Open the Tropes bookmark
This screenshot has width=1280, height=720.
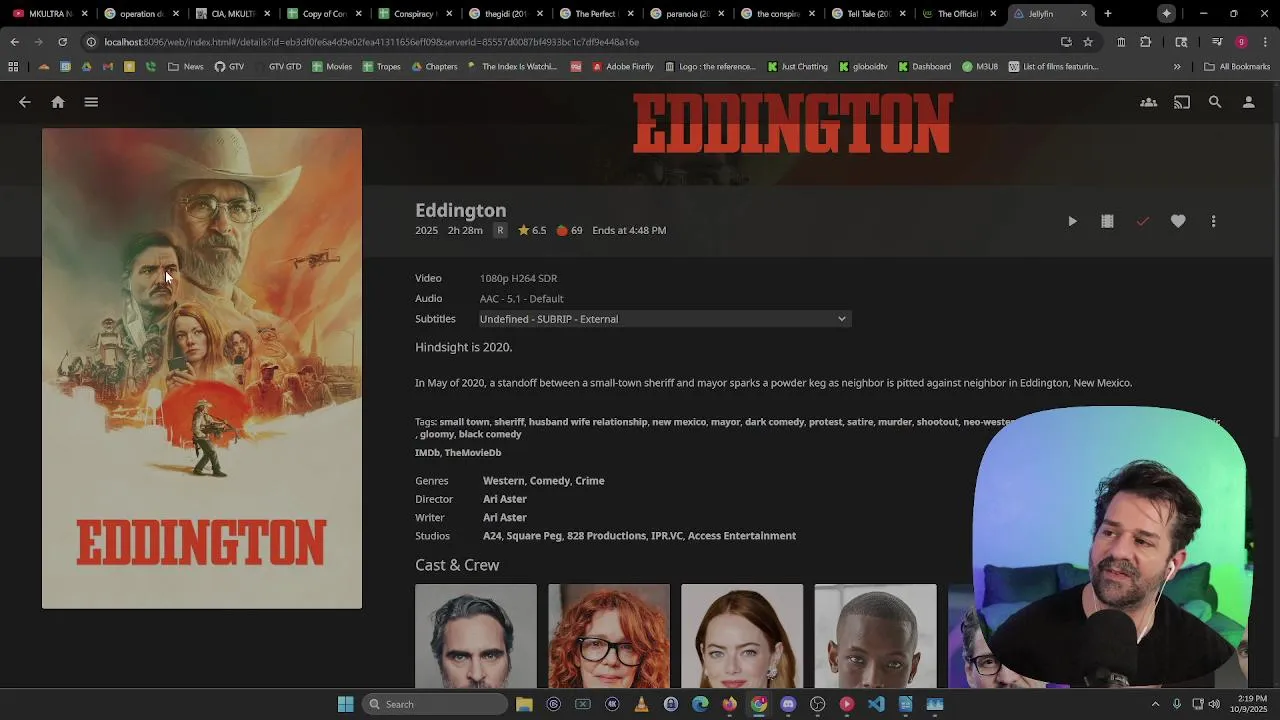tap(382, 67)
